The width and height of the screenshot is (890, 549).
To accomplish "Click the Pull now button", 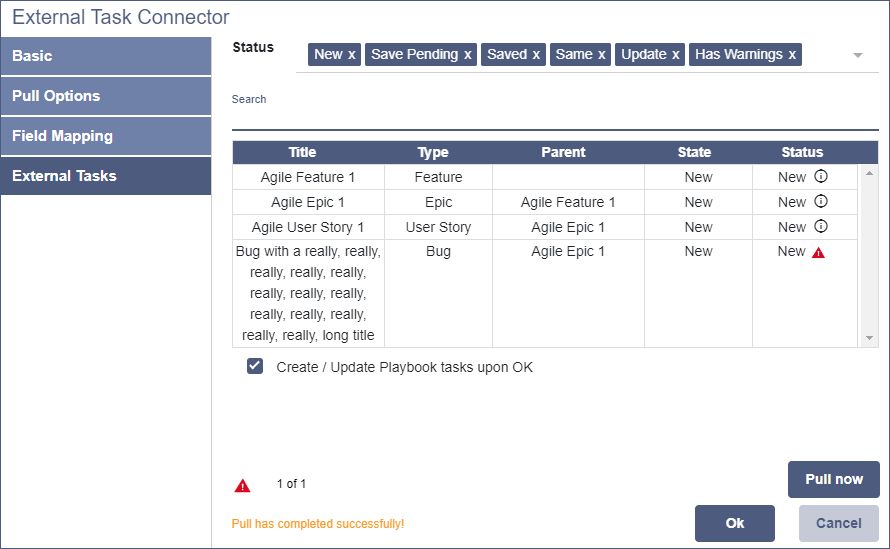I will 834,479.
